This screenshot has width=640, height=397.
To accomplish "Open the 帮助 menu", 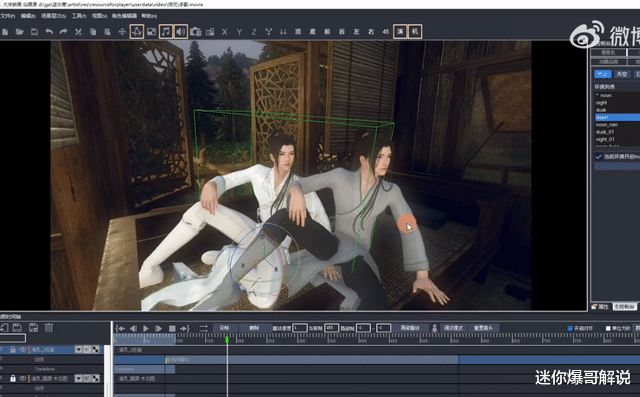I will point(149,16).
